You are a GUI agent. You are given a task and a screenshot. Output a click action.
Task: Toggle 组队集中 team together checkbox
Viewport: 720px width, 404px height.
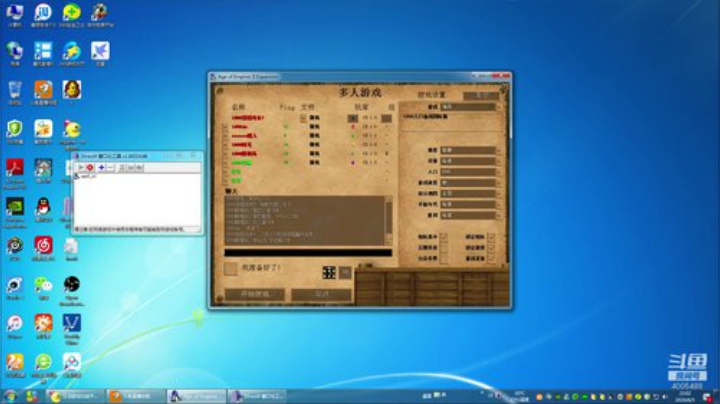click(x=443, y=237)
